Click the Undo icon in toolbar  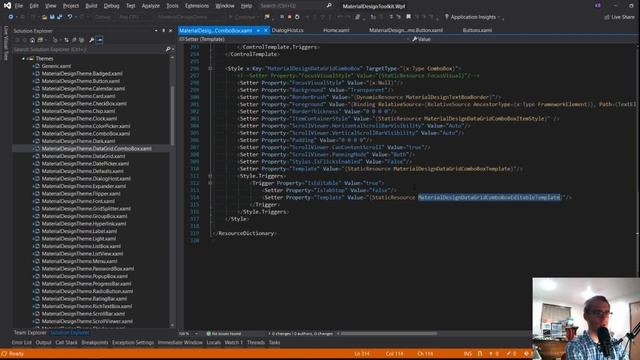click(x=70, y=17)
